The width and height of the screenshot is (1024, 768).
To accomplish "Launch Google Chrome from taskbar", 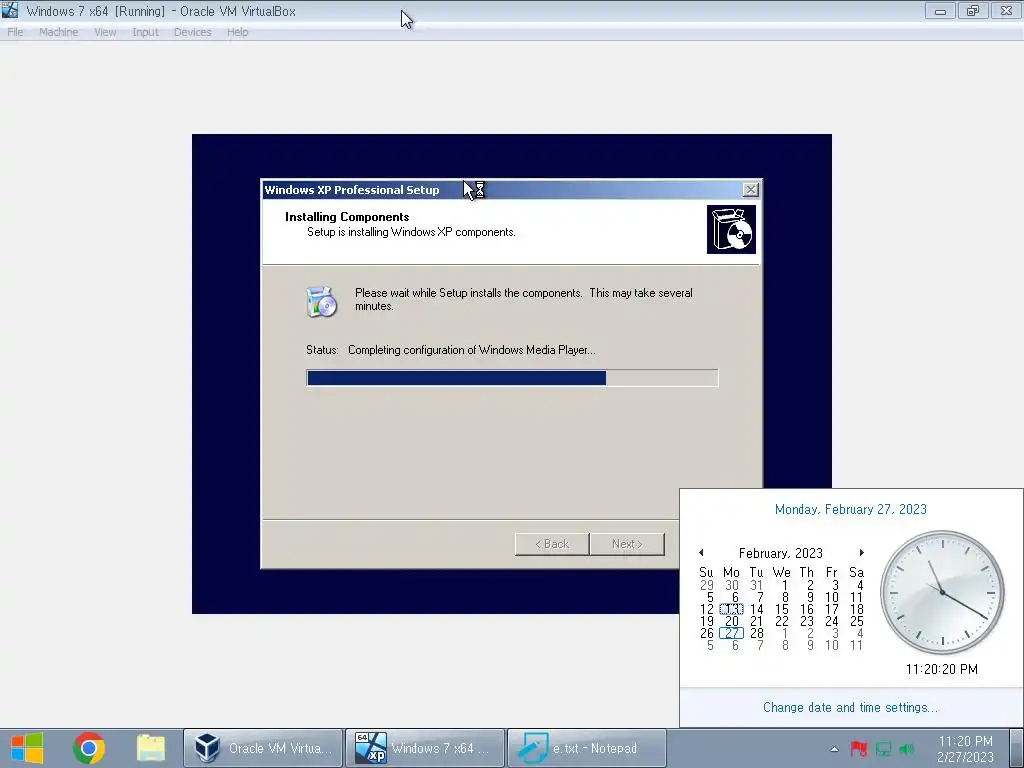I will coord(89,748).
